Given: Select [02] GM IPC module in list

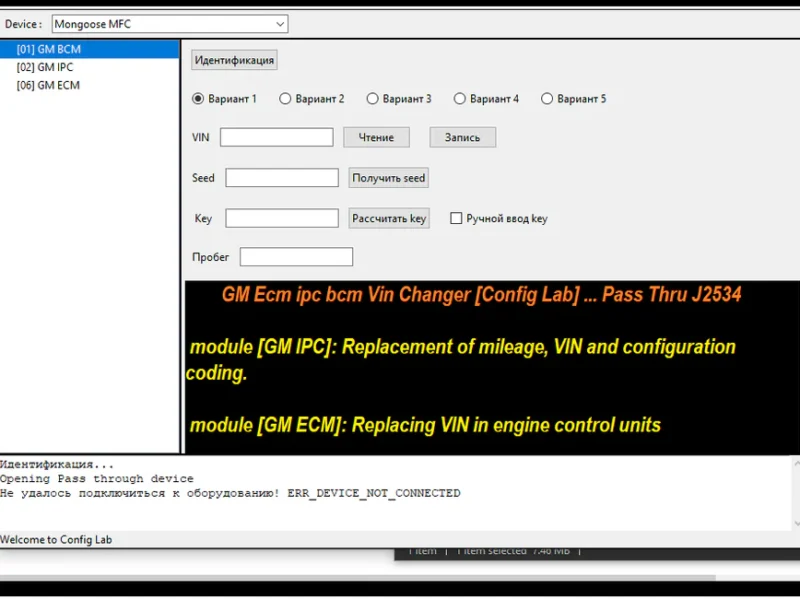Looking at the screenshot, I should click(x=45, y=67).
